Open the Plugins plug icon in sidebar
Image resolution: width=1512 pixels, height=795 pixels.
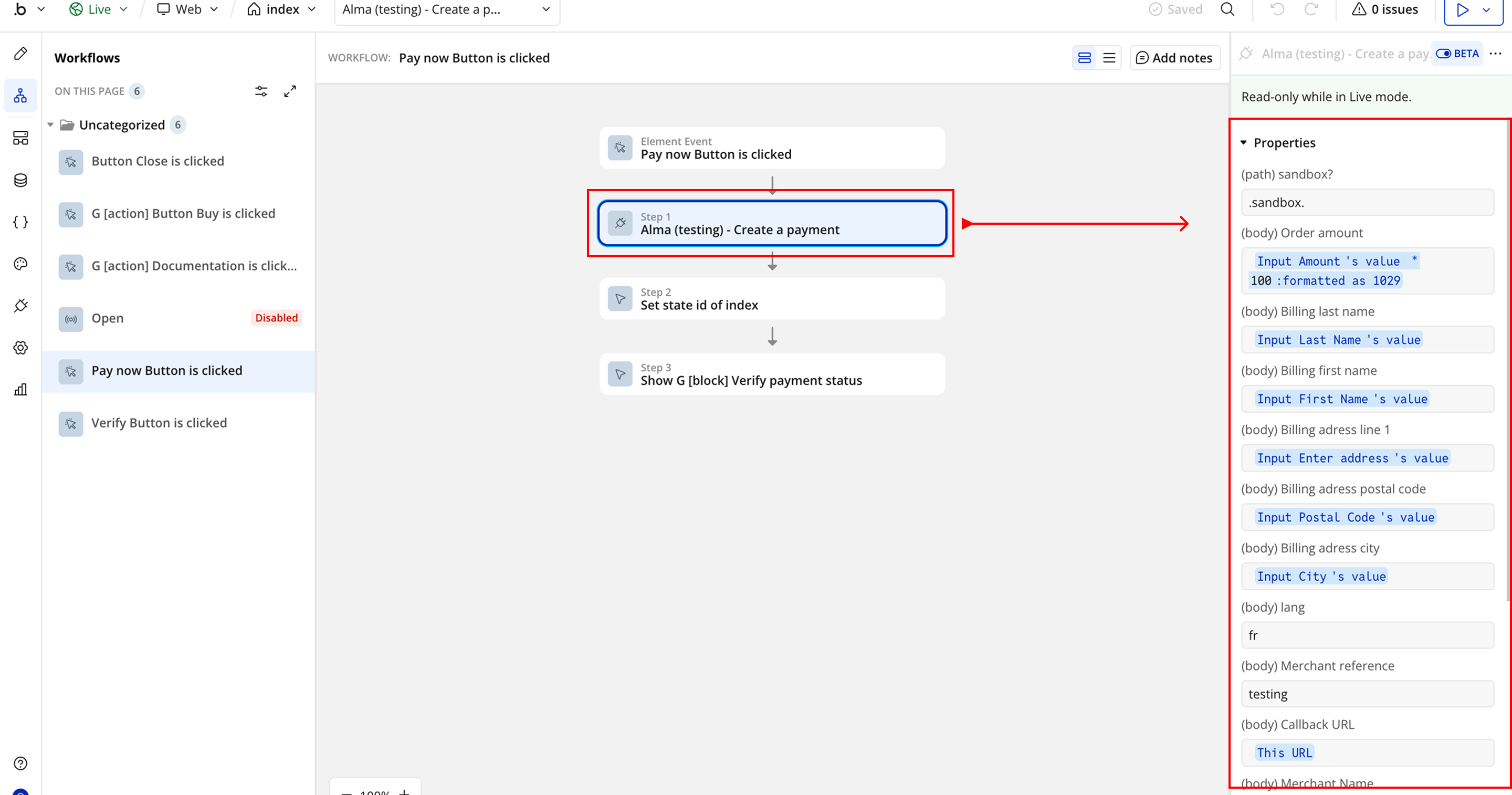[20, 305]
